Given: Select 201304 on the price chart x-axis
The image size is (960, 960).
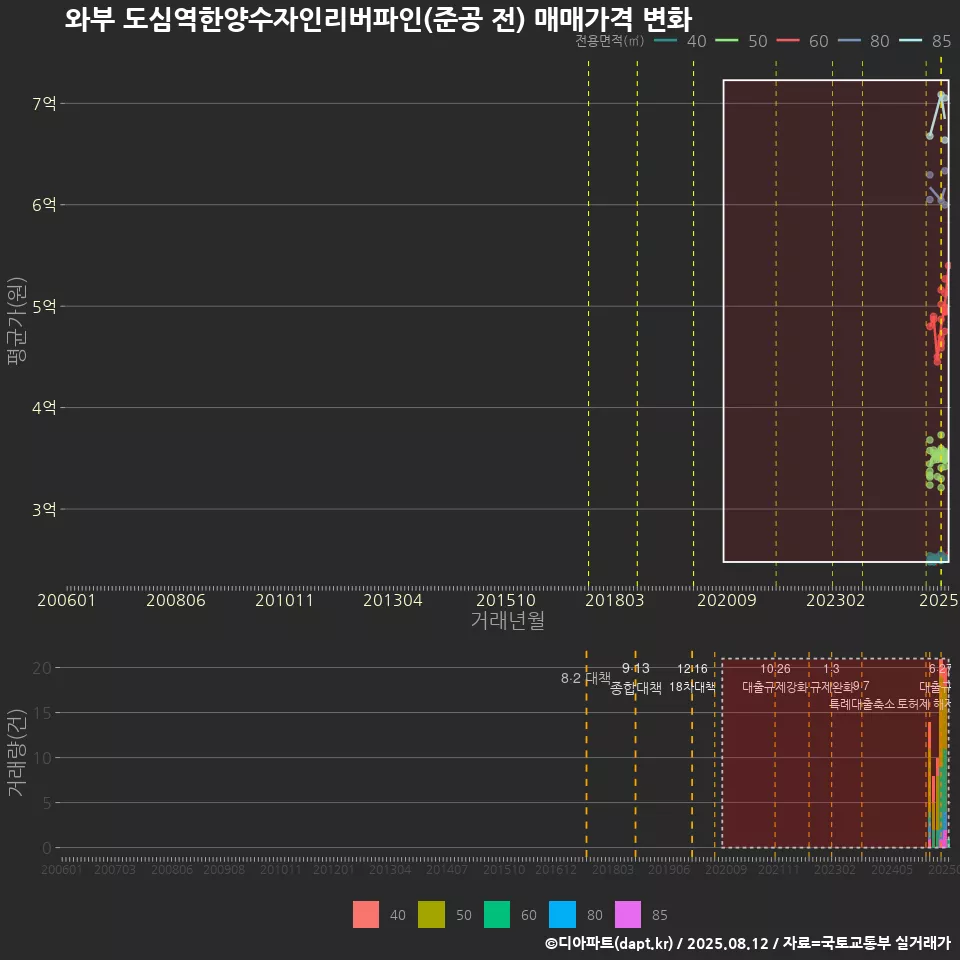Looking at the screenshot, I should tap(392, 600).
